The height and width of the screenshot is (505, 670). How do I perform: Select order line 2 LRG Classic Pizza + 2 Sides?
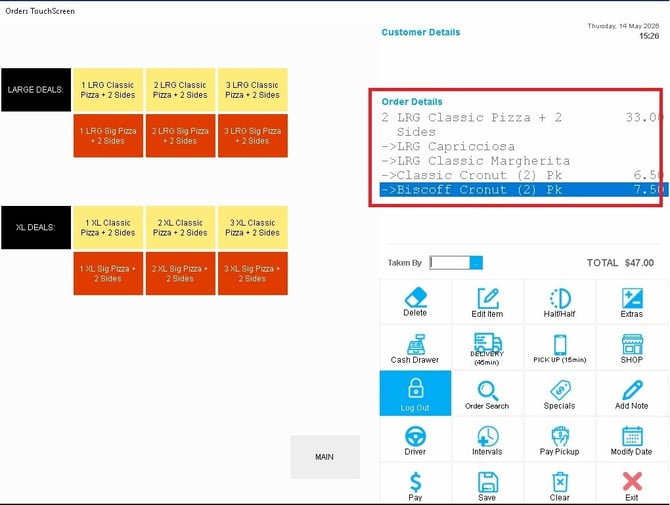pyautogui.click(x=523, y=124)
